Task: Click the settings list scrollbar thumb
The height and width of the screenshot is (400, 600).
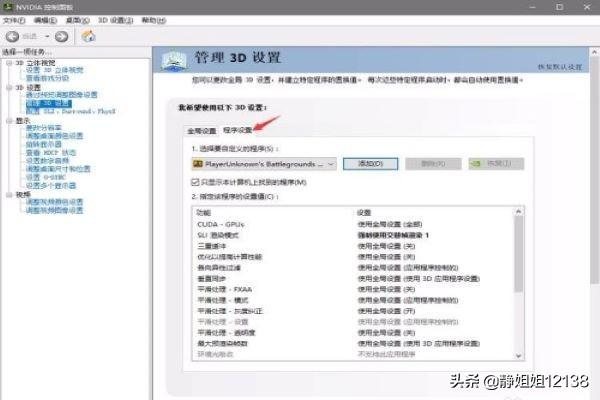Action: click(x=518, y=254)
